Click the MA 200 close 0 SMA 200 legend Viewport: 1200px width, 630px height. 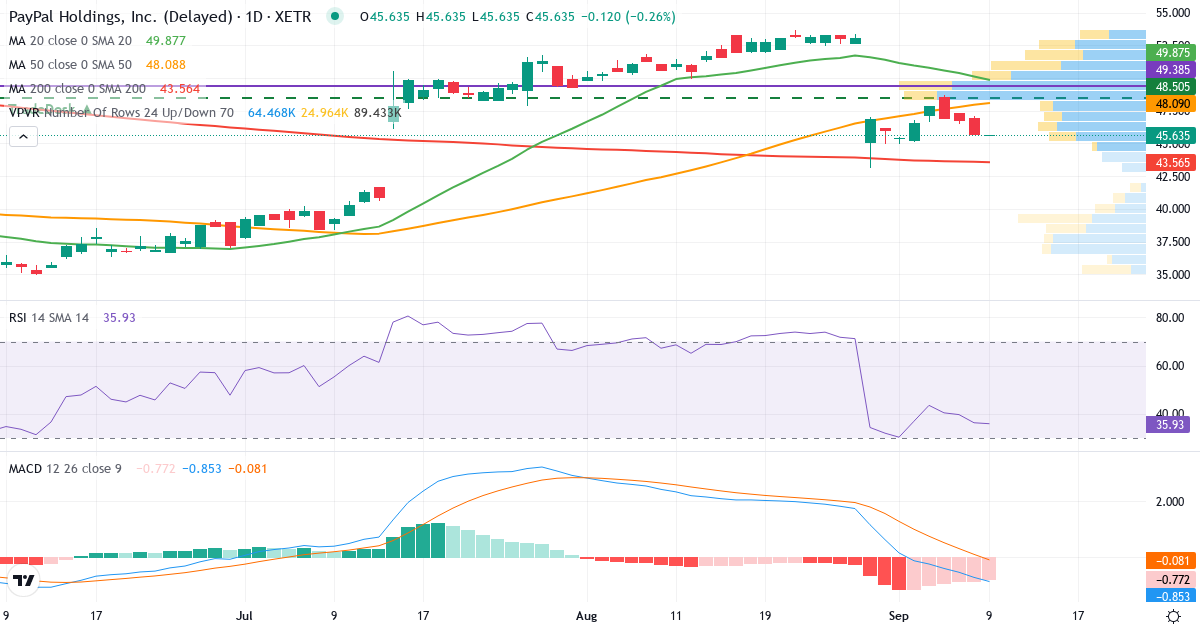tap(77, 89)
